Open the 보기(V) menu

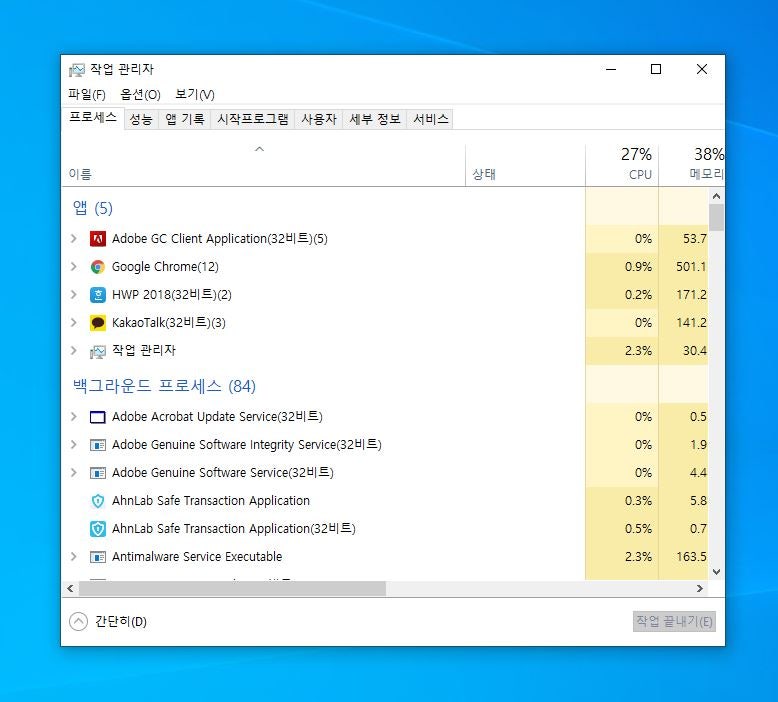coord(194,94)
